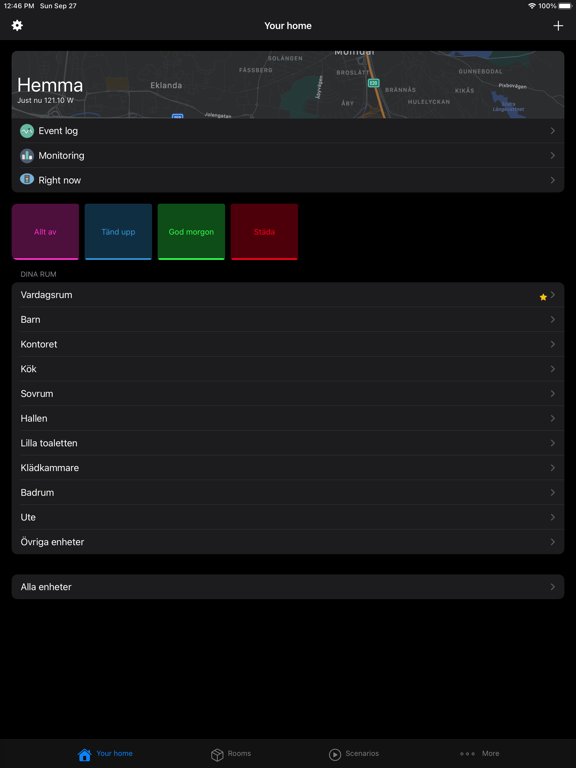Expand Kök chevron
The image size is (576, 768).
tap(552, 369)
